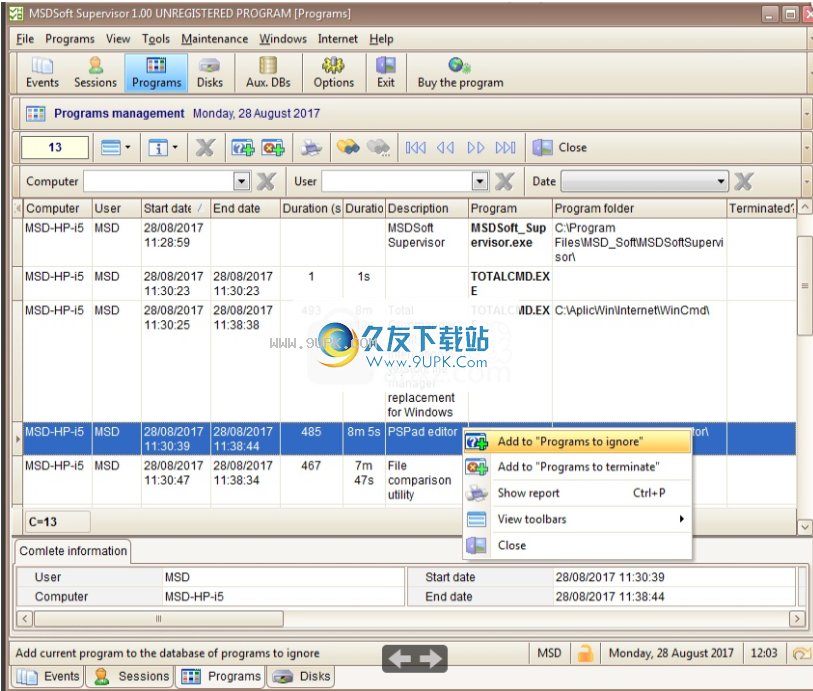This screenshot has height=691, width=813.
Task: Click the table scroll down arrow
Action: (804, 527)
